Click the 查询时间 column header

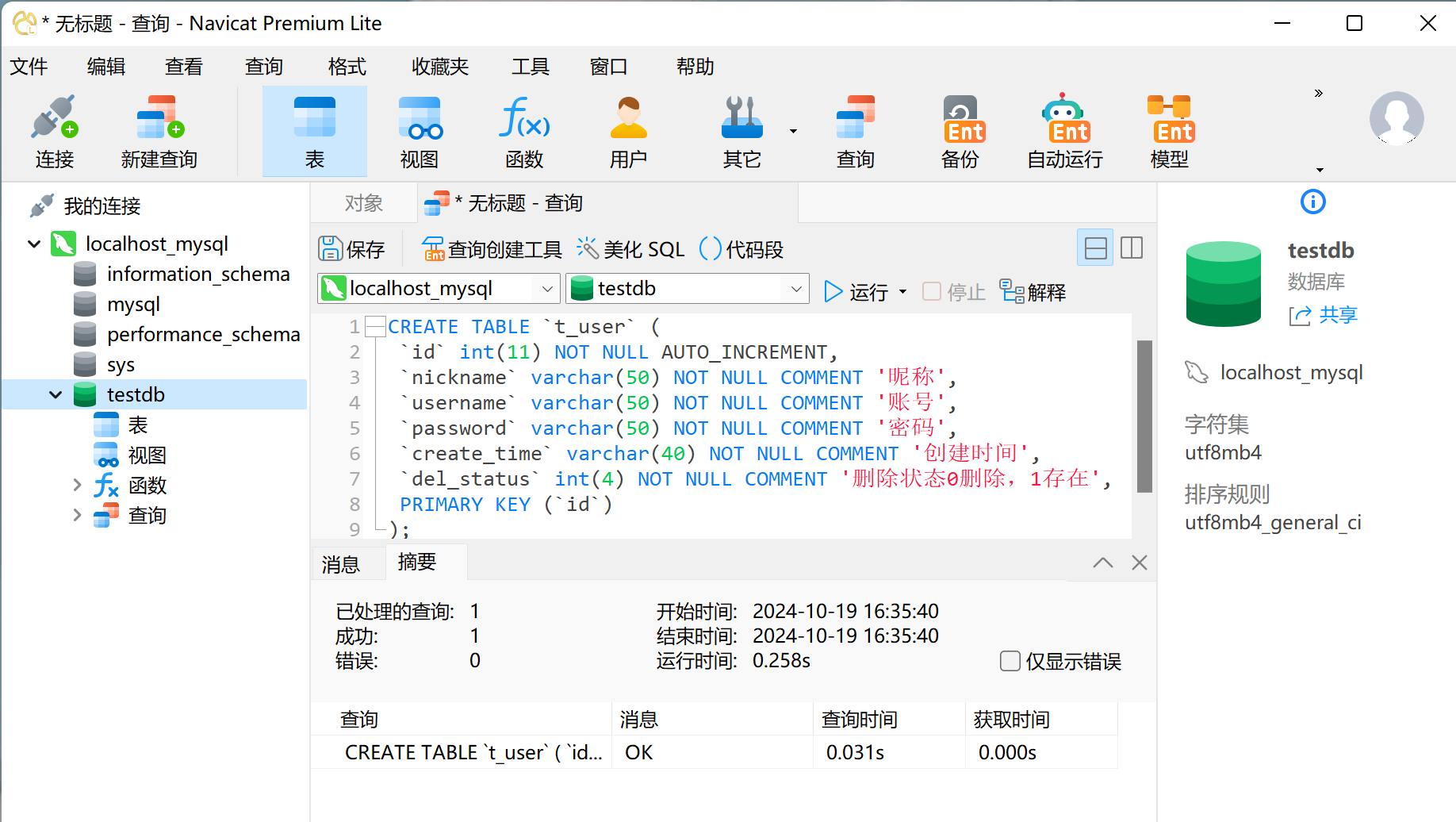click(x=889, y=719)
